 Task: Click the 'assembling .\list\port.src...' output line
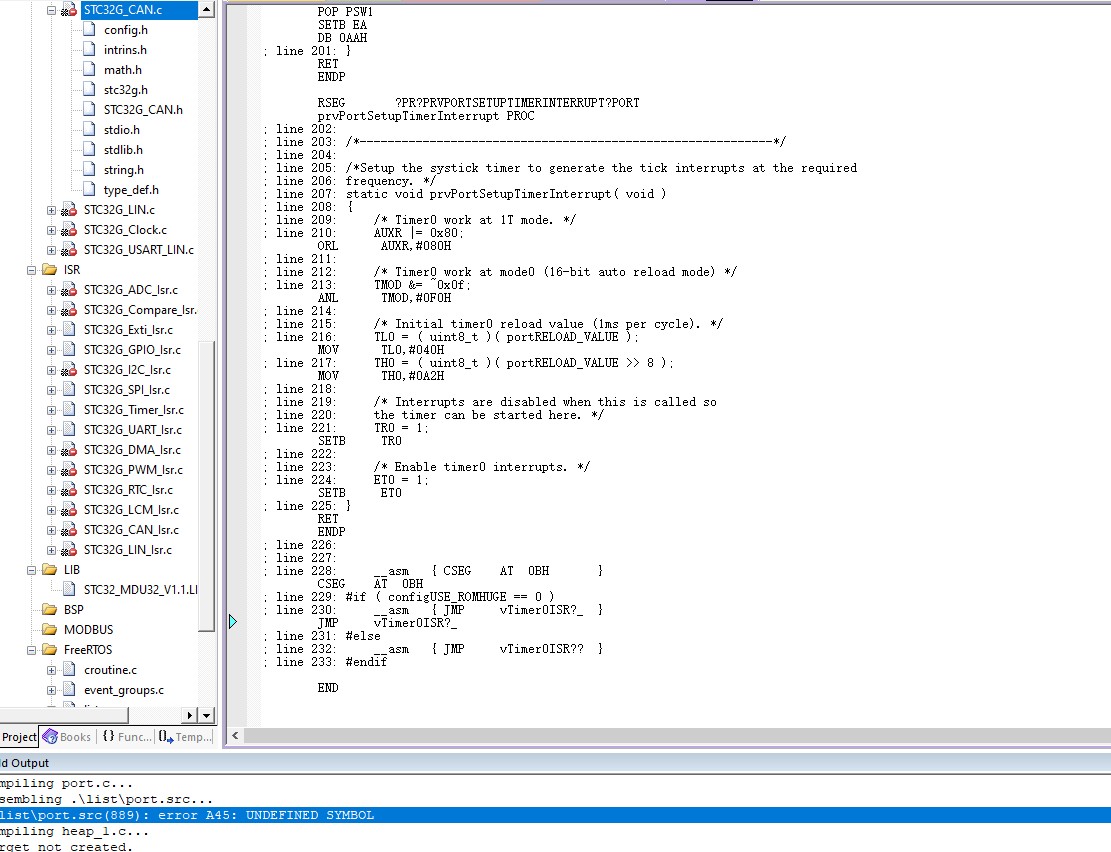(x=106, y=799)
